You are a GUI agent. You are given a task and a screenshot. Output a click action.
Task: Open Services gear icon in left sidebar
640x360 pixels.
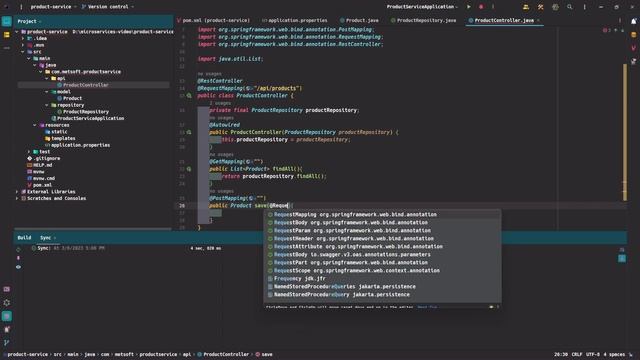7,302
